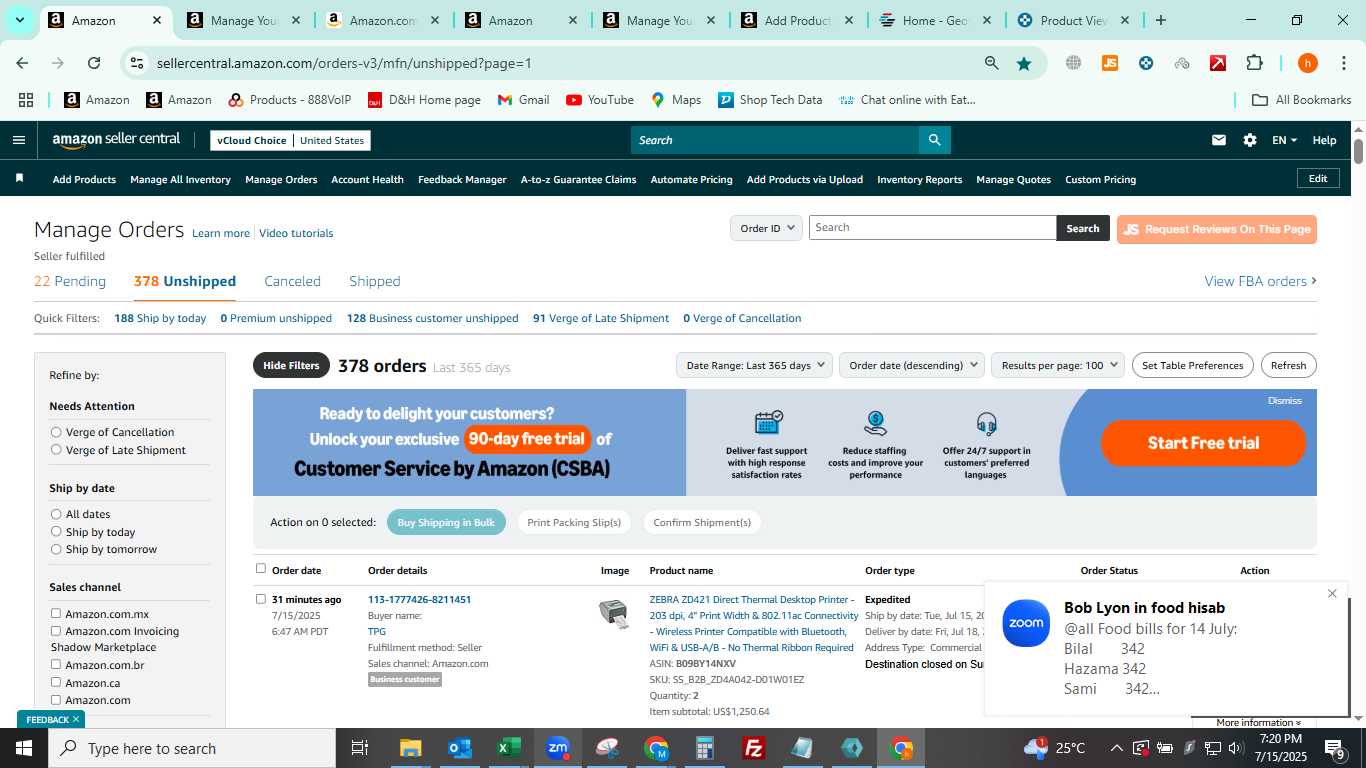The width and height of the screenshot is (1366, 768).
Task: Click the Refresh button for orders
Action: (1288, 365)
